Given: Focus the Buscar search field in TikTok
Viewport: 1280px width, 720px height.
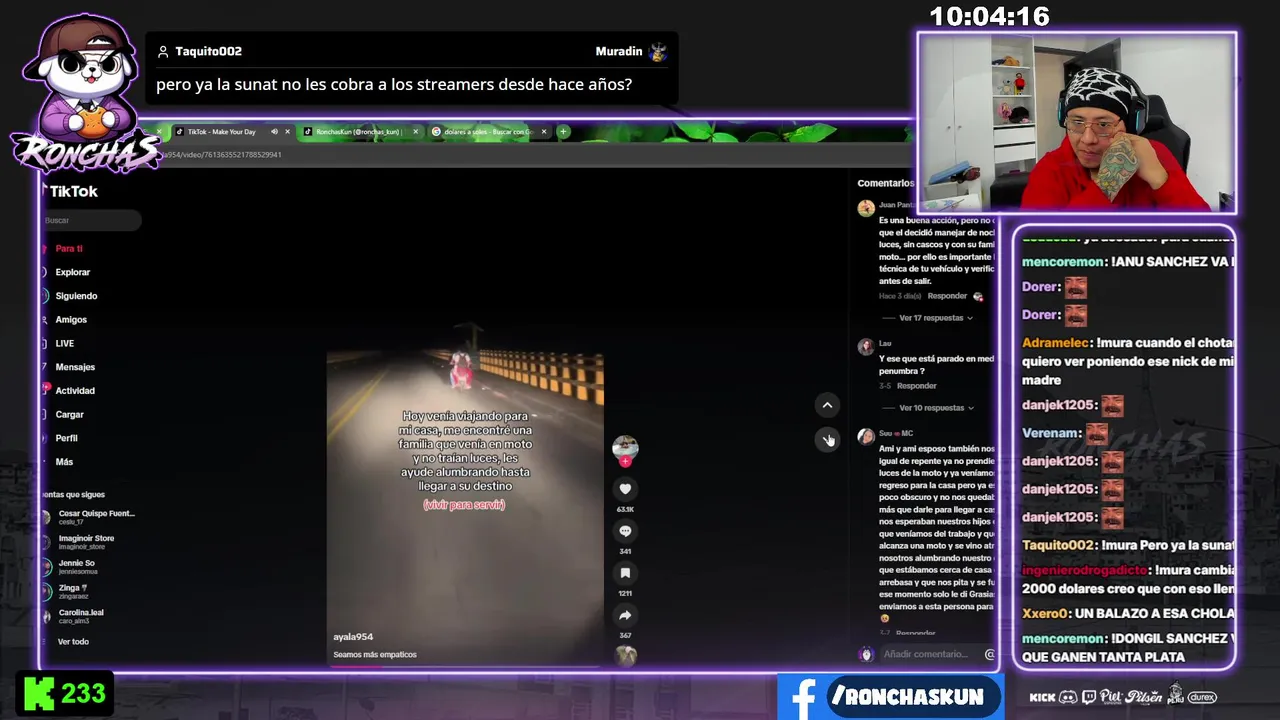Looking at the screenshot, I should coord(91,220).
